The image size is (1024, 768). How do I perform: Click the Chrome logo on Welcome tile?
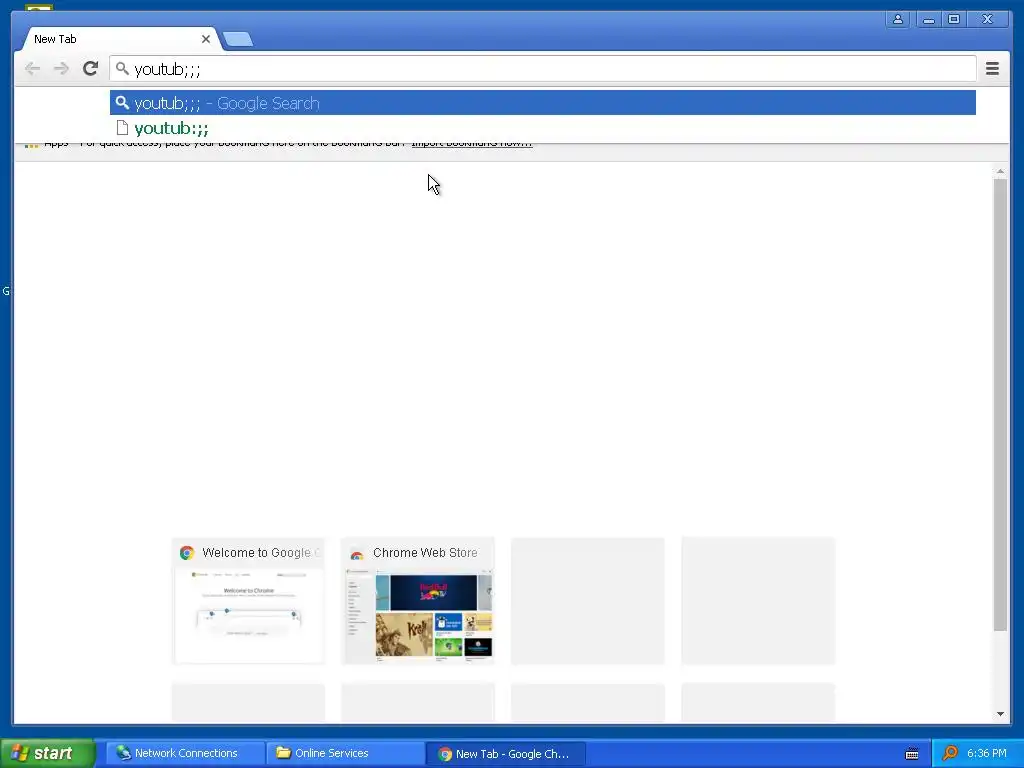point(187,553)
